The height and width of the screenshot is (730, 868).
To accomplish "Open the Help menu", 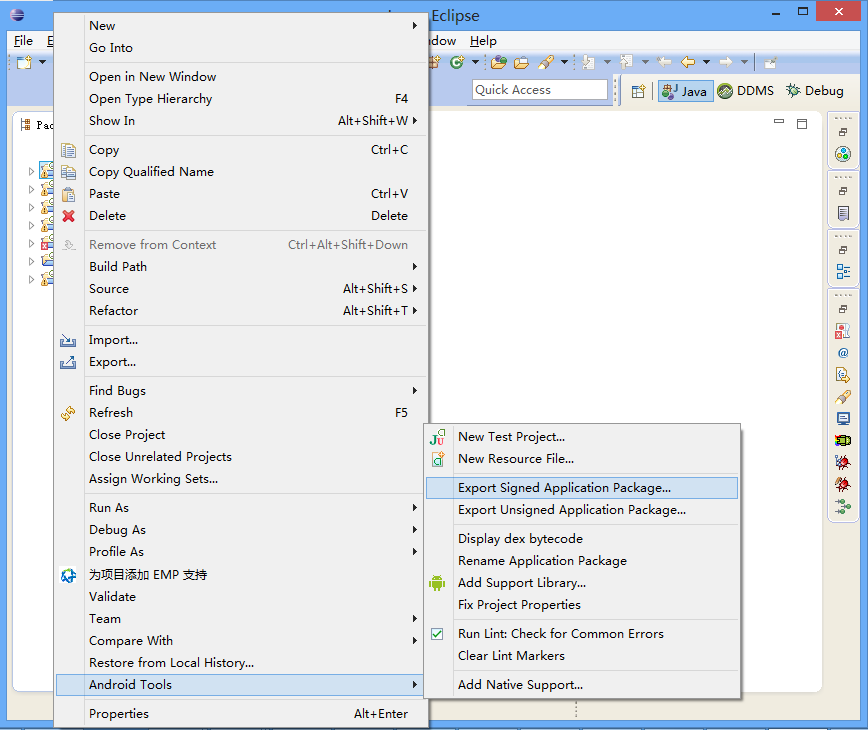I will pyautogui.click(x=483, y=41).
